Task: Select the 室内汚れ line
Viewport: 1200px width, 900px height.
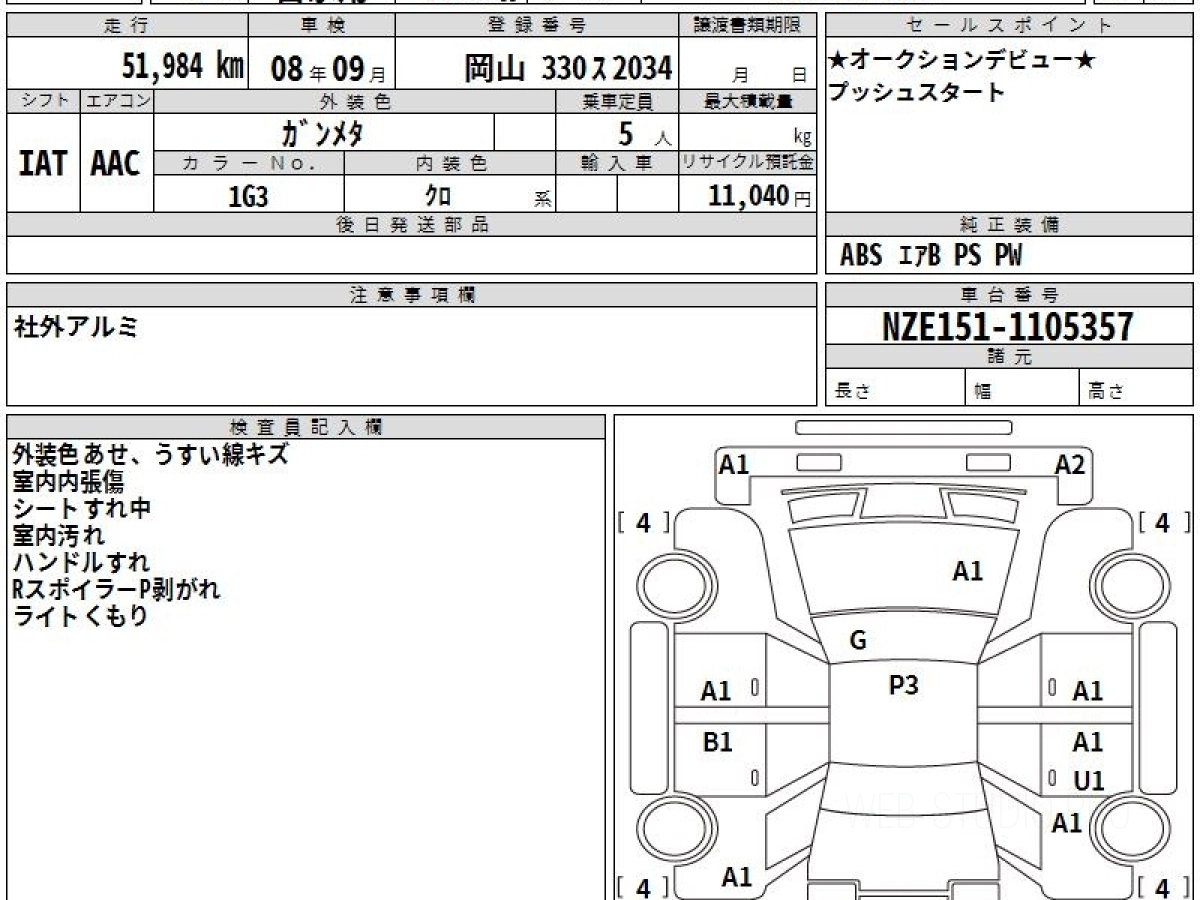Action: (x=58, y=536)
